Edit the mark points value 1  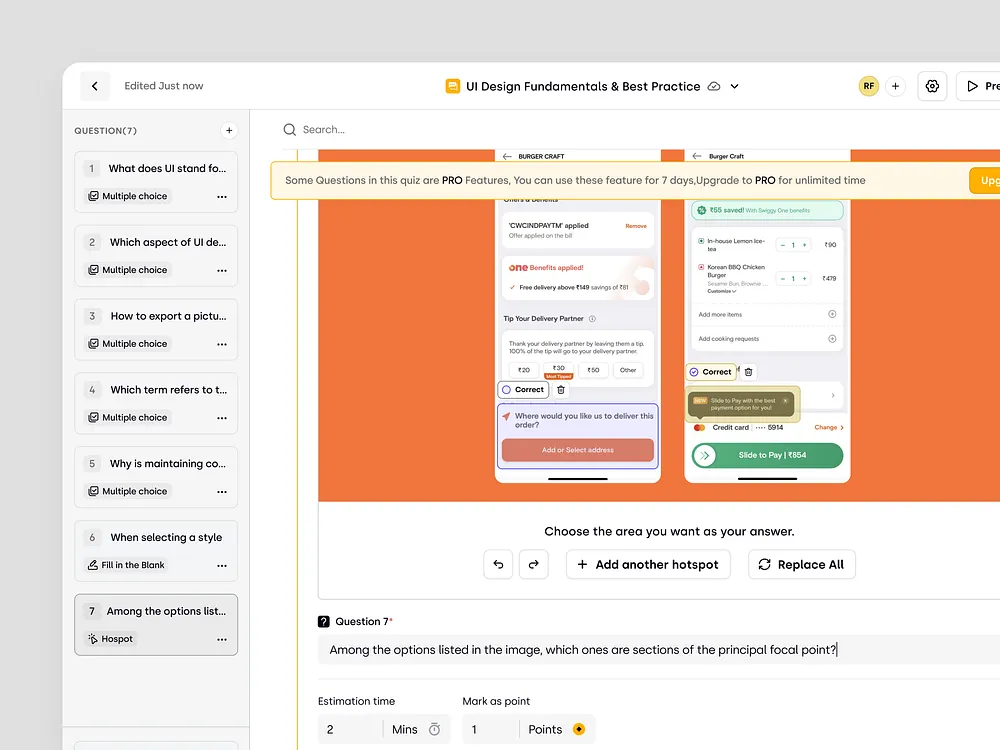[490, 730]
